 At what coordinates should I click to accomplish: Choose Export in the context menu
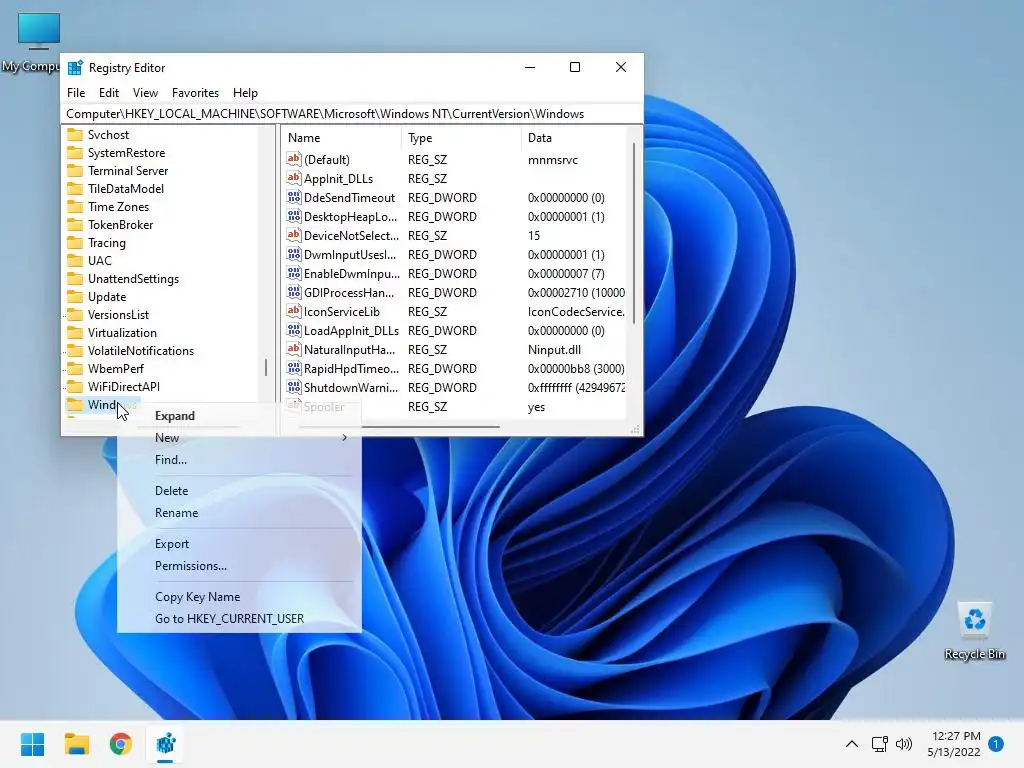click(239, 543)
